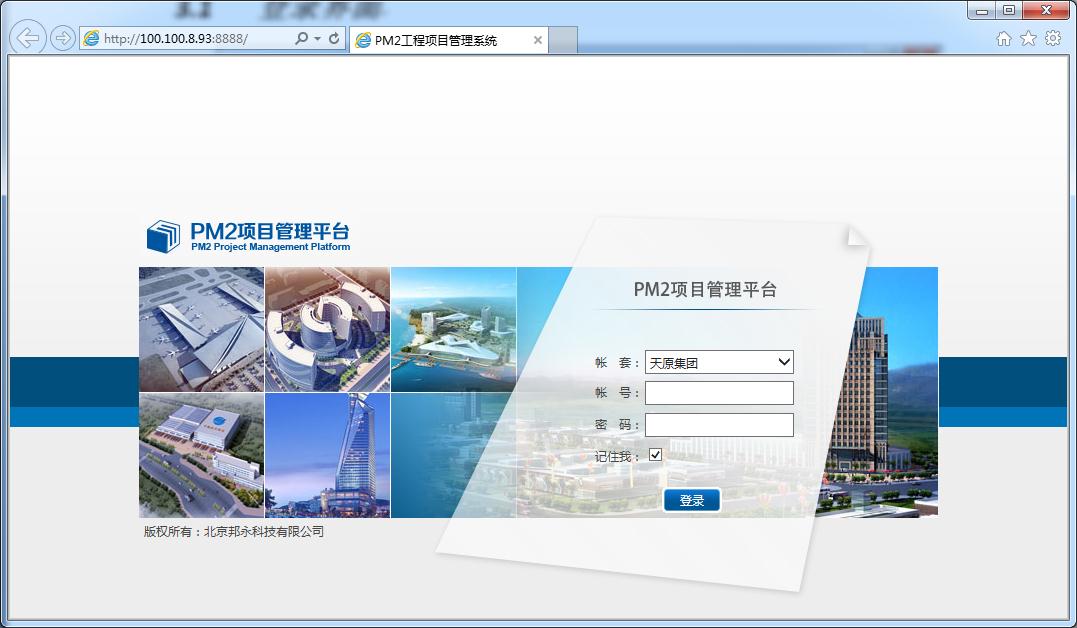Click the address bar URL 100.100.8.93:8888

pos(175,39)
